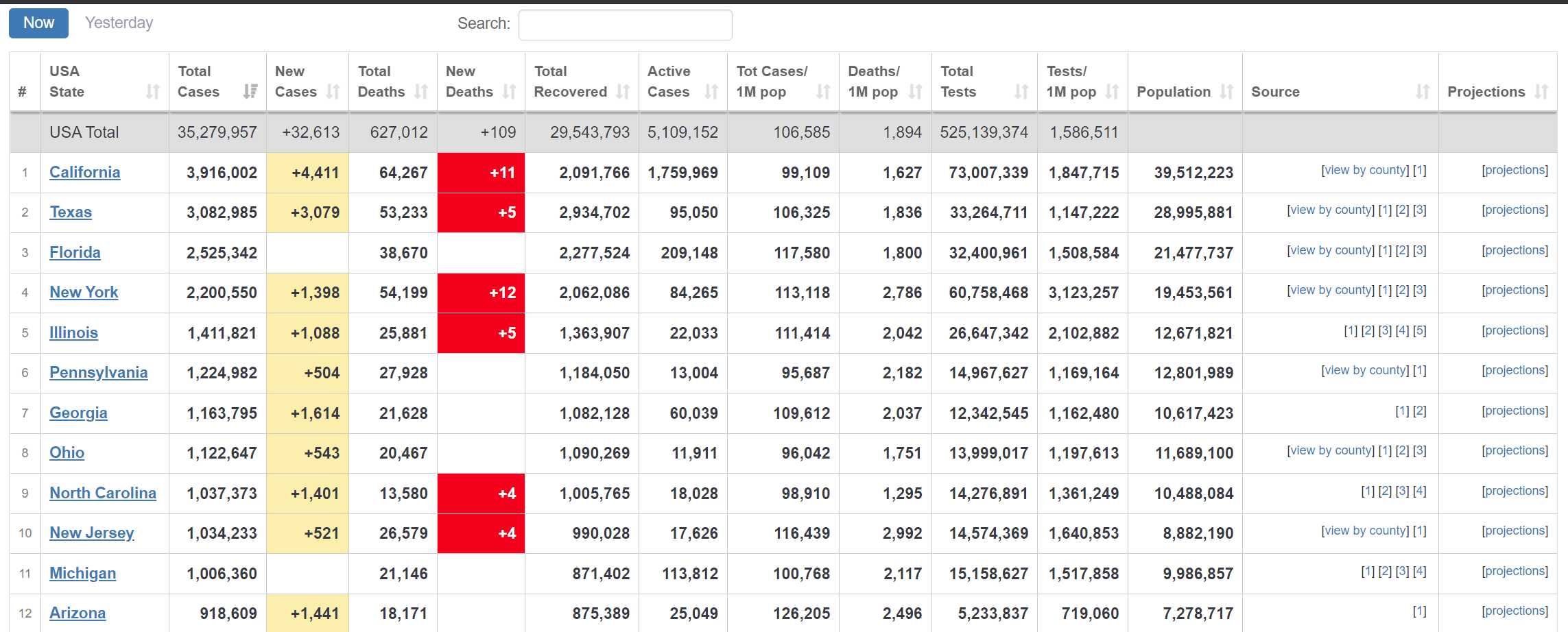This screenshot has width=1568, height=632.
Task: Open the Georgia state link
Action: [x=78, y=413]
